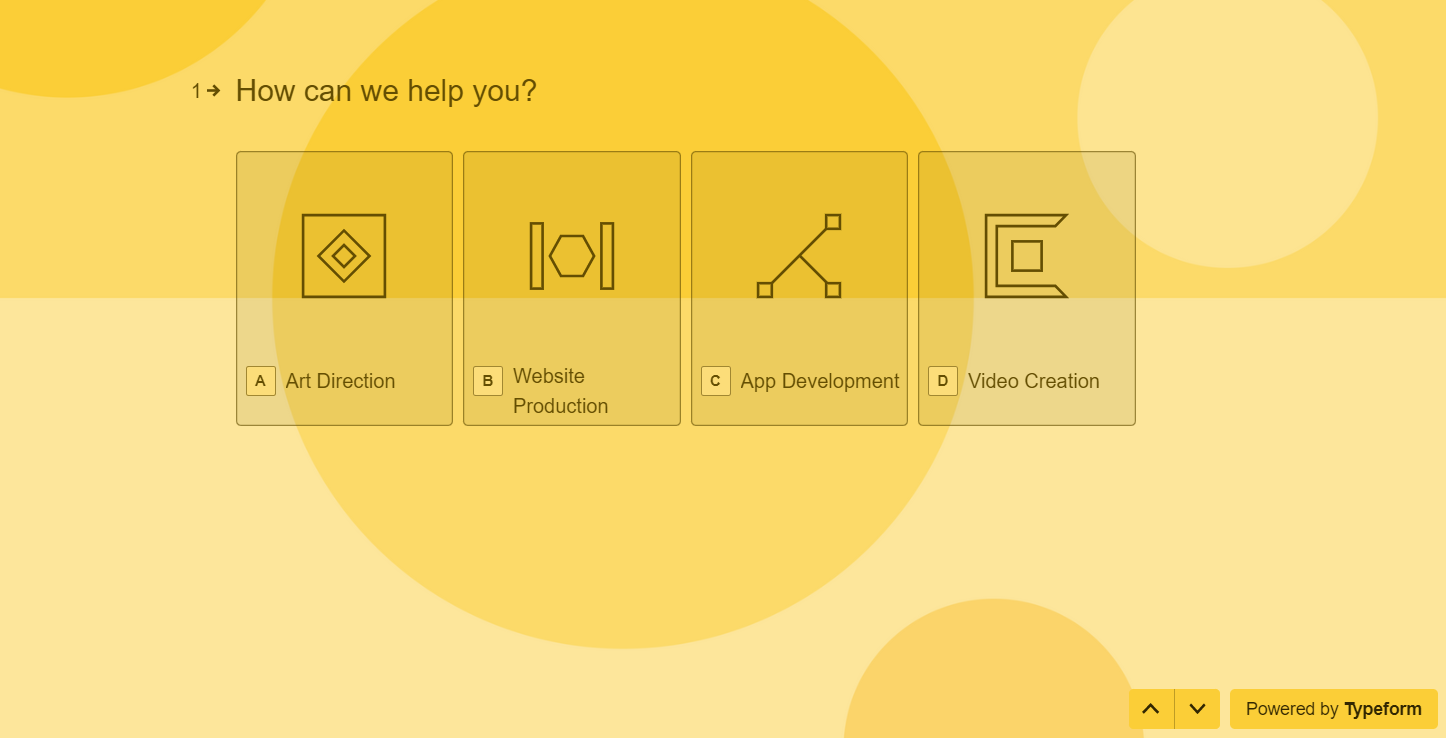Open the Powered by Typeform link
Viewport: 1446px width, 738px height.
pos(1334,709)
